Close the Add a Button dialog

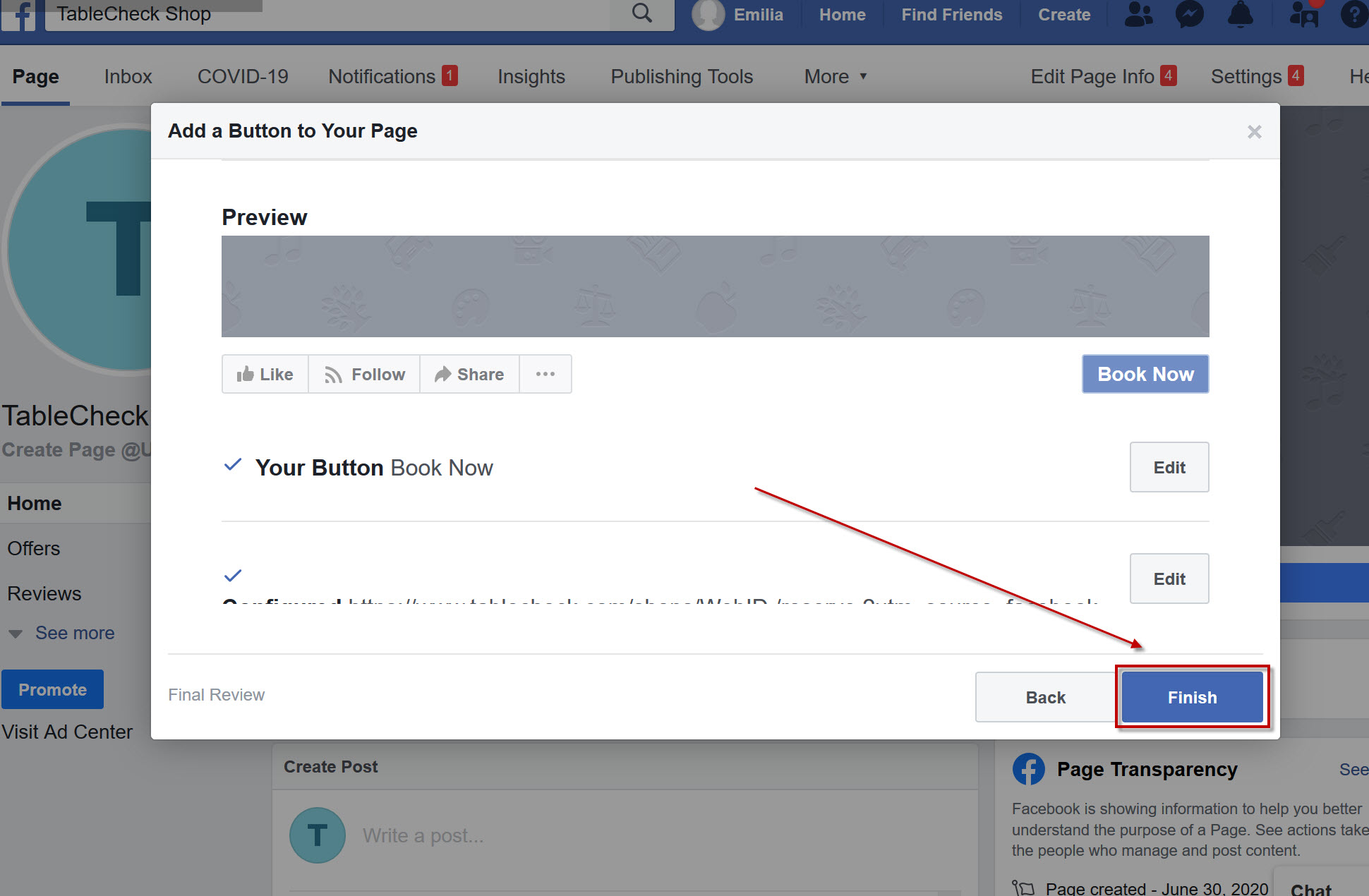[x=1254, y=132]
